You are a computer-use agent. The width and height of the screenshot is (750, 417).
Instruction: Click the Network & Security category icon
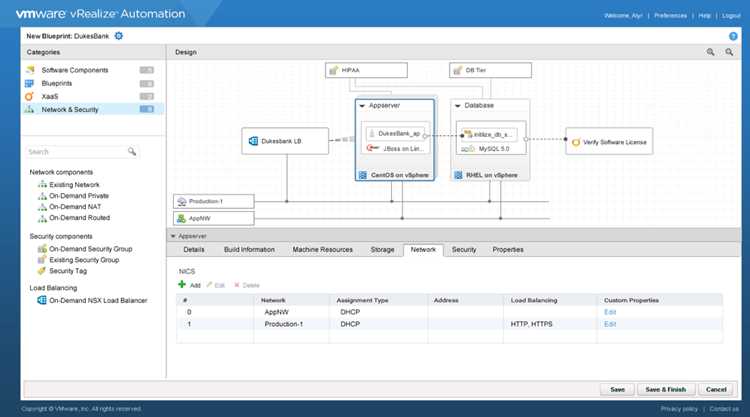(29, 110)
